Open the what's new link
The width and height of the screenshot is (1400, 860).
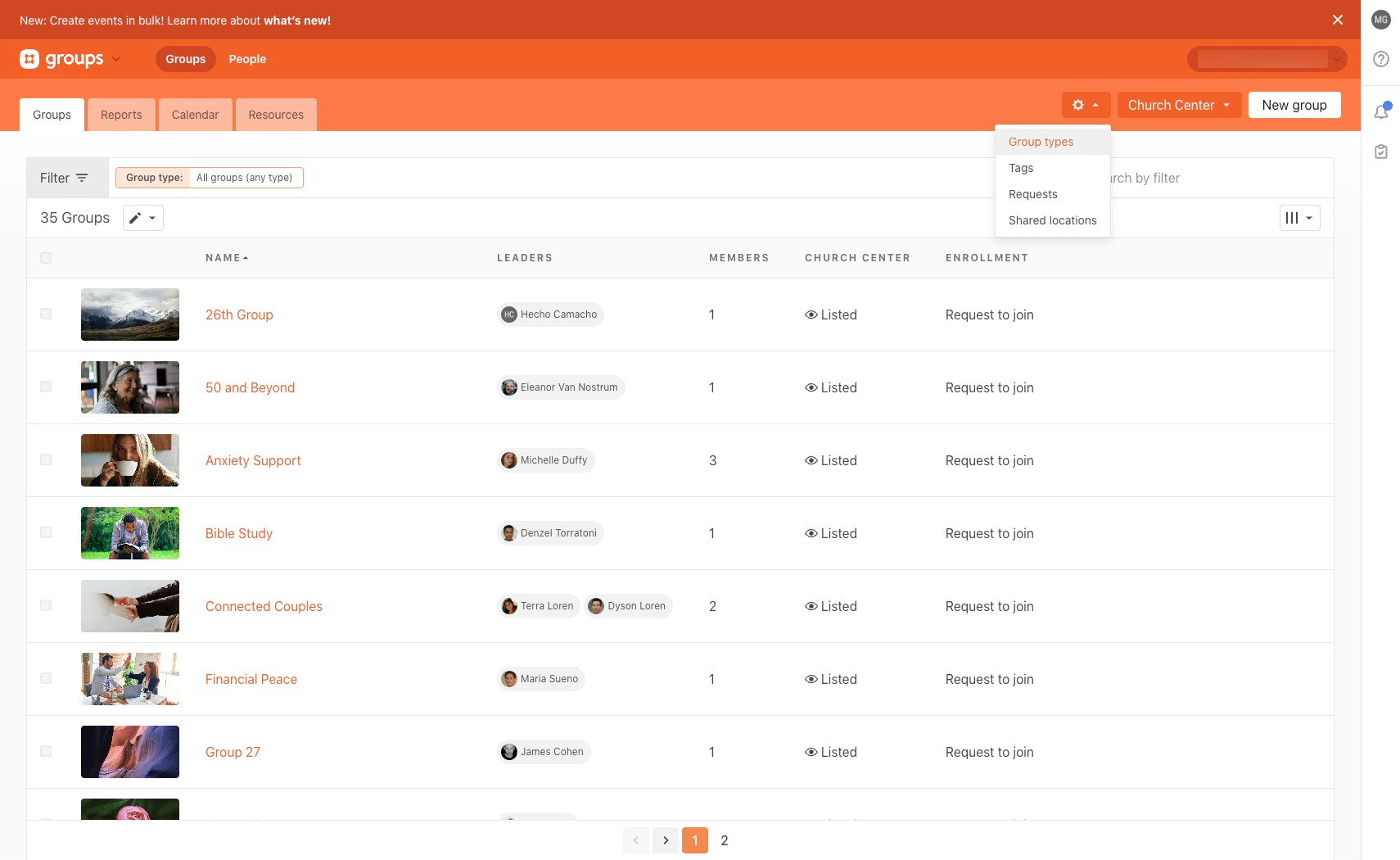(x=297, y=20)
